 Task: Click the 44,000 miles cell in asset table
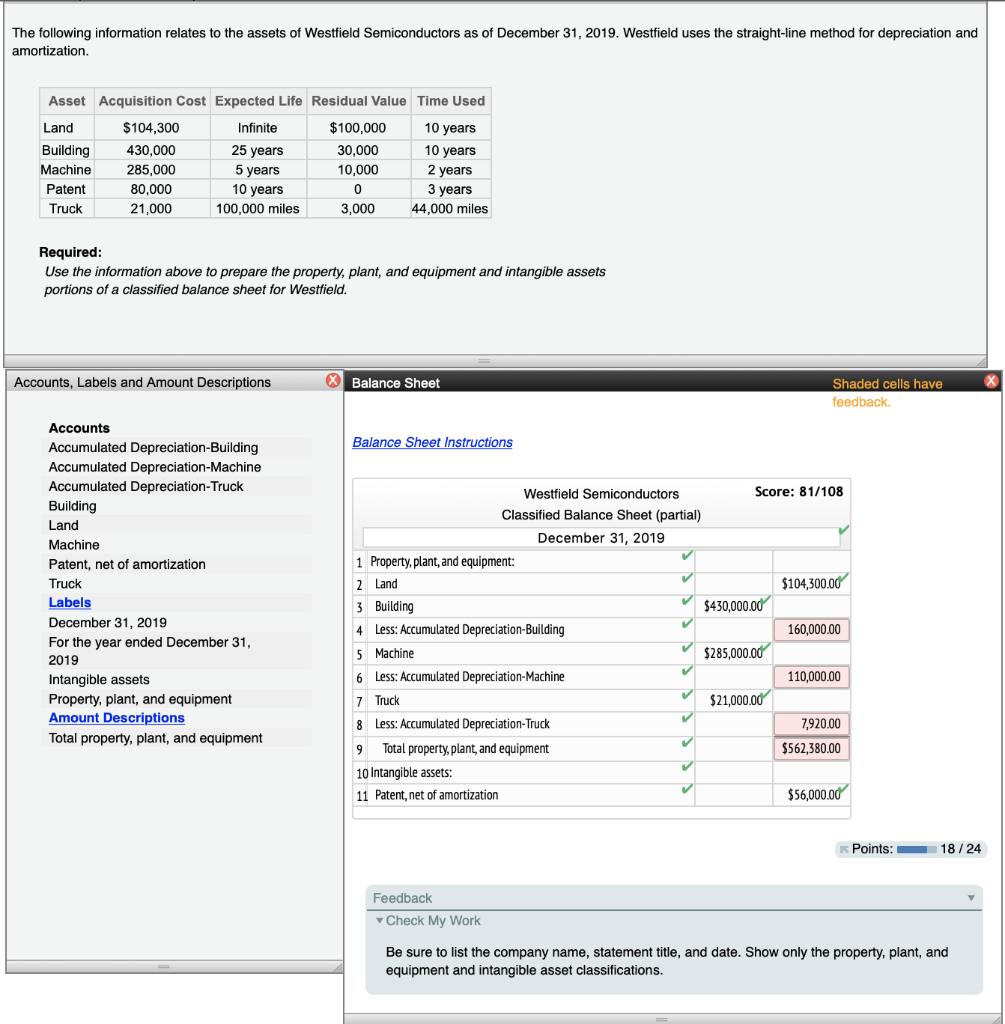tap(450, 208)
